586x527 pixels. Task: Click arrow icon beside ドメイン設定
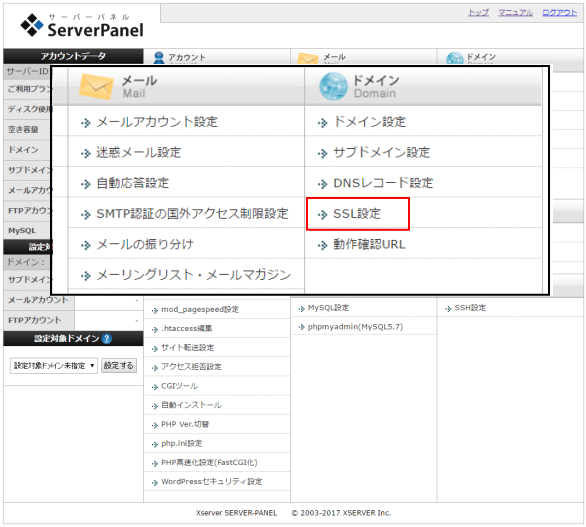tap(322, 123)
